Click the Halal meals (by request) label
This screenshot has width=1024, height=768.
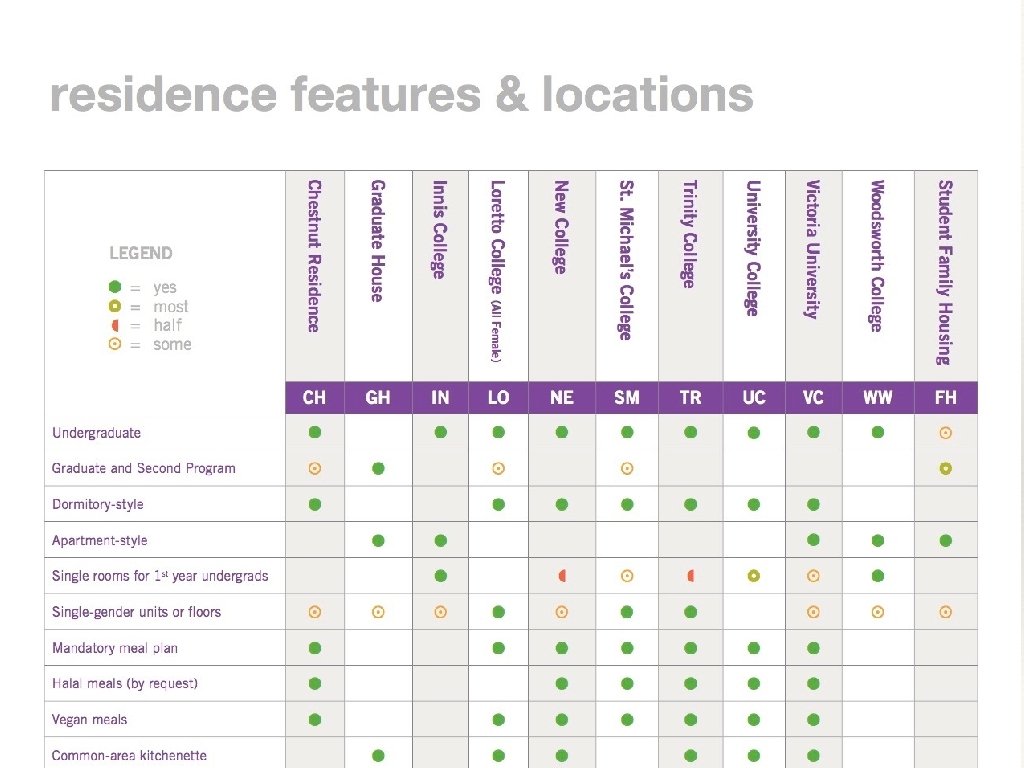tap(125, 684)
